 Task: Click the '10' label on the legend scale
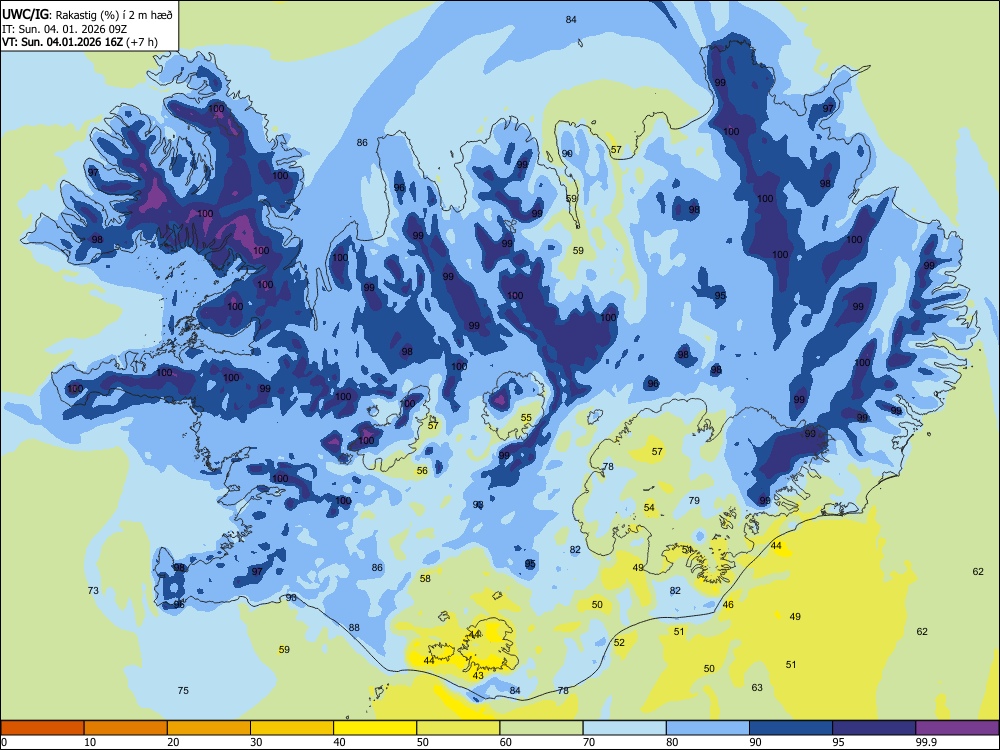[x=90, y=742]
